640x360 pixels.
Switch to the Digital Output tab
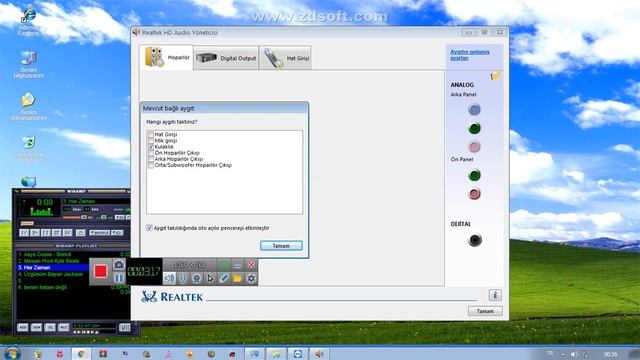226,58
